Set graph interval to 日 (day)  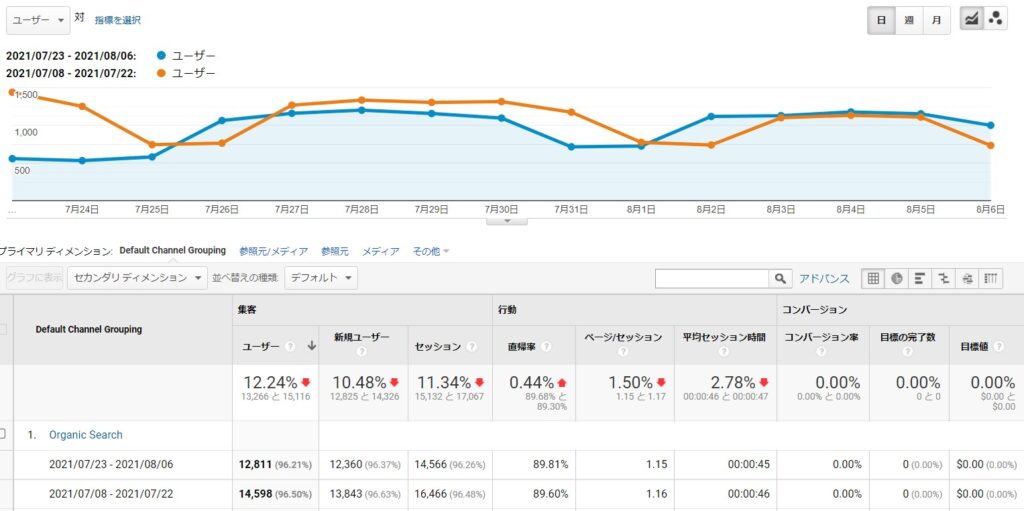881,20
